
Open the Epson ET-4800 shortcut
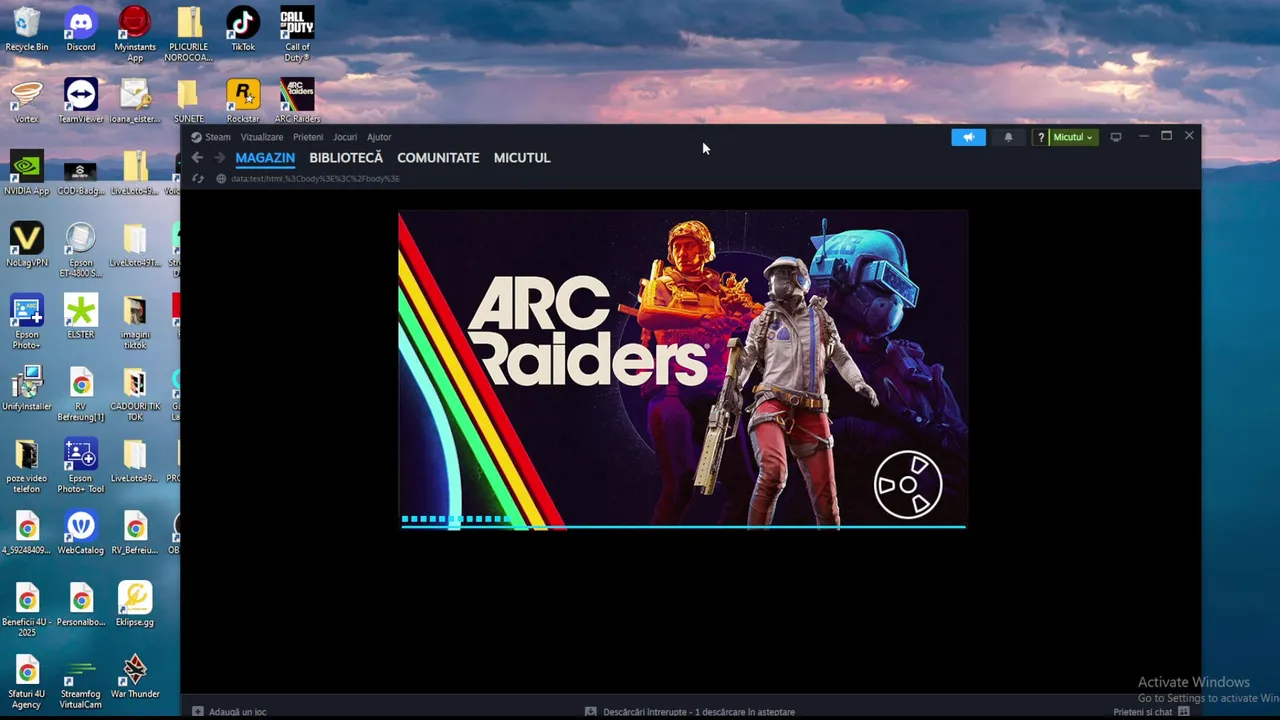81,251
